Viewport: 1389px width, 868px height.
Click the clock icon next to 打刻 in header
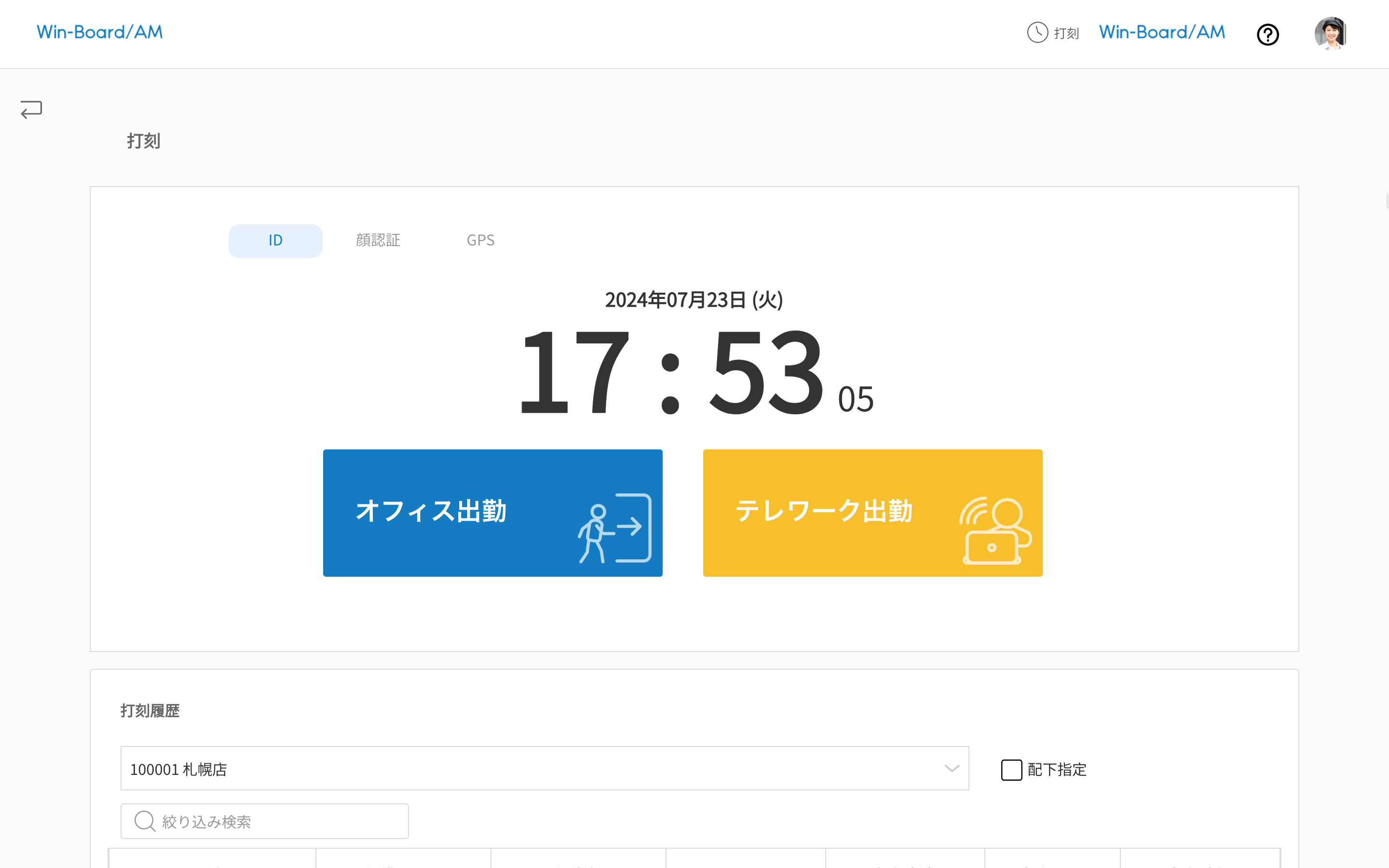pyautogui.click(x=1036, y=33)
